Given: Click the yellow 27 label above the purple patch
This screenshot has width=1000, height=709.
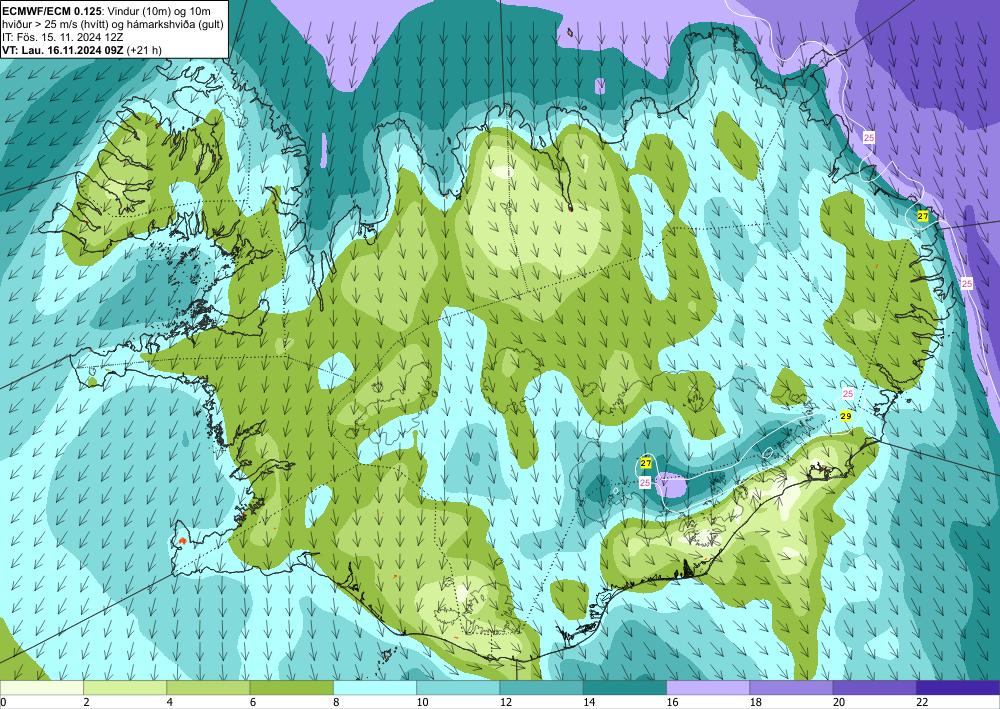Looking at the screenshot, I should coord(646,463).
